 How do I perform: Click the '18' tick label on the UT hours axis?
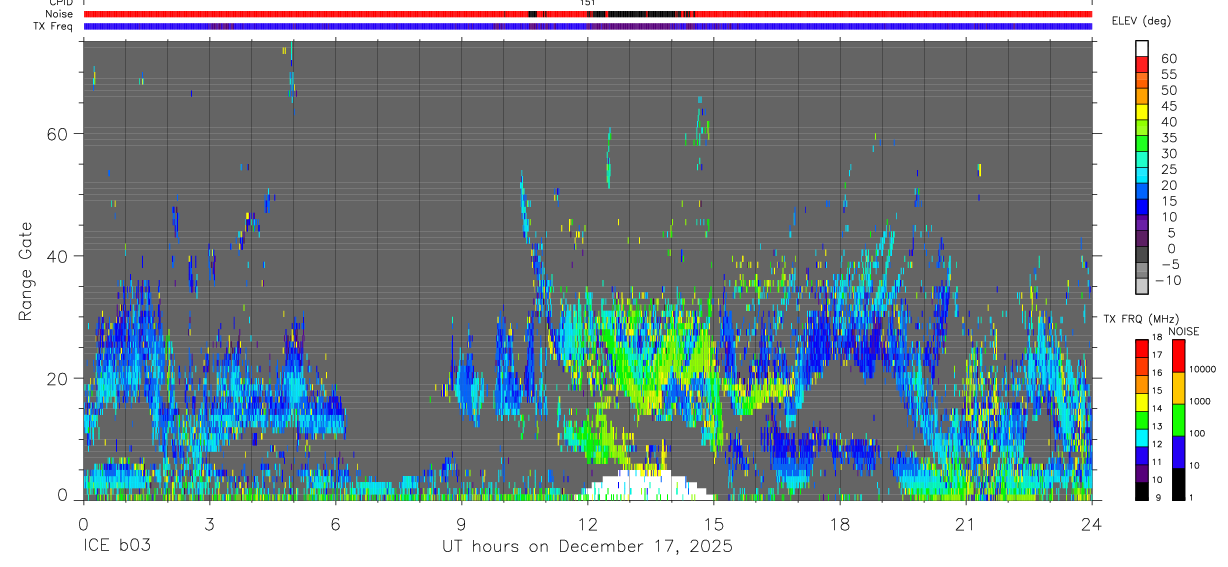click(x=839, y=523)
